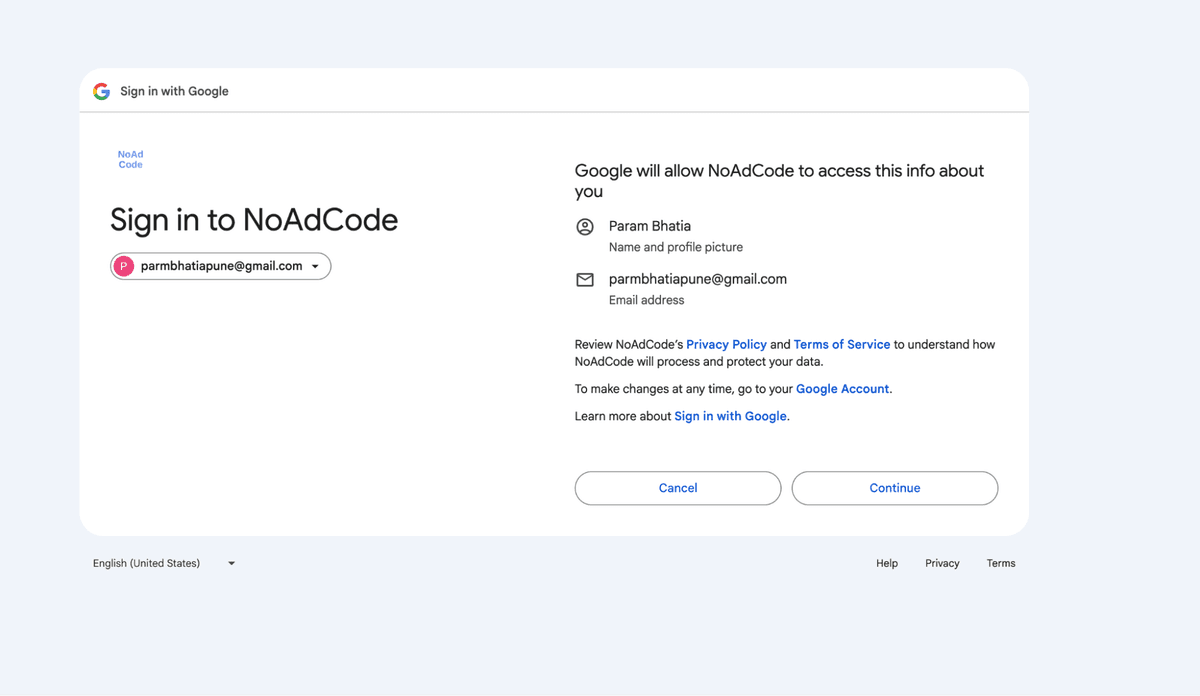1200x696 pixels.
Task: Open the Help footer link
Action: (886, 563)
